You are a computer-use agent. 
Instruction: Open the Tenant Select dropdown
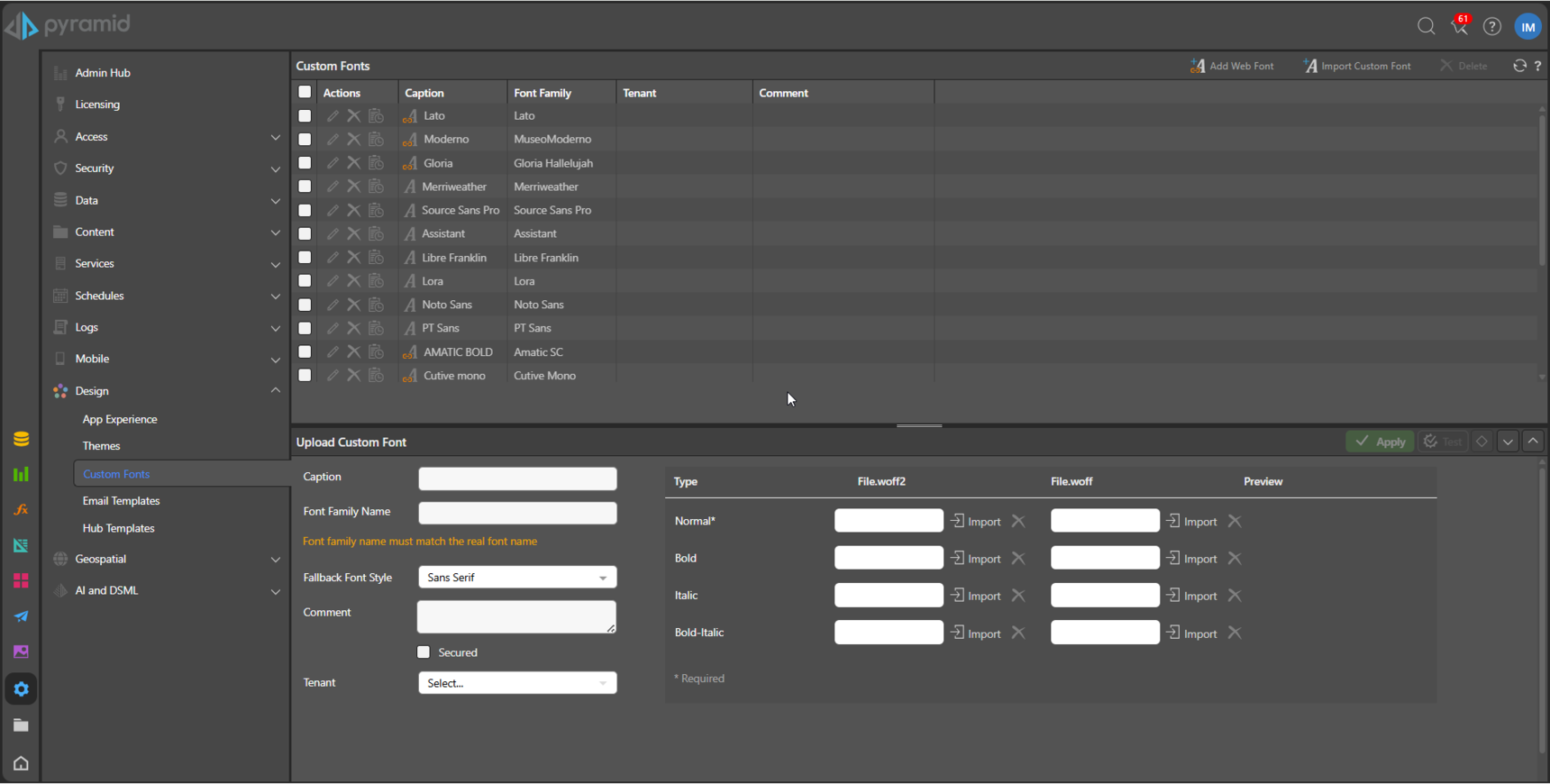(517, 683)
